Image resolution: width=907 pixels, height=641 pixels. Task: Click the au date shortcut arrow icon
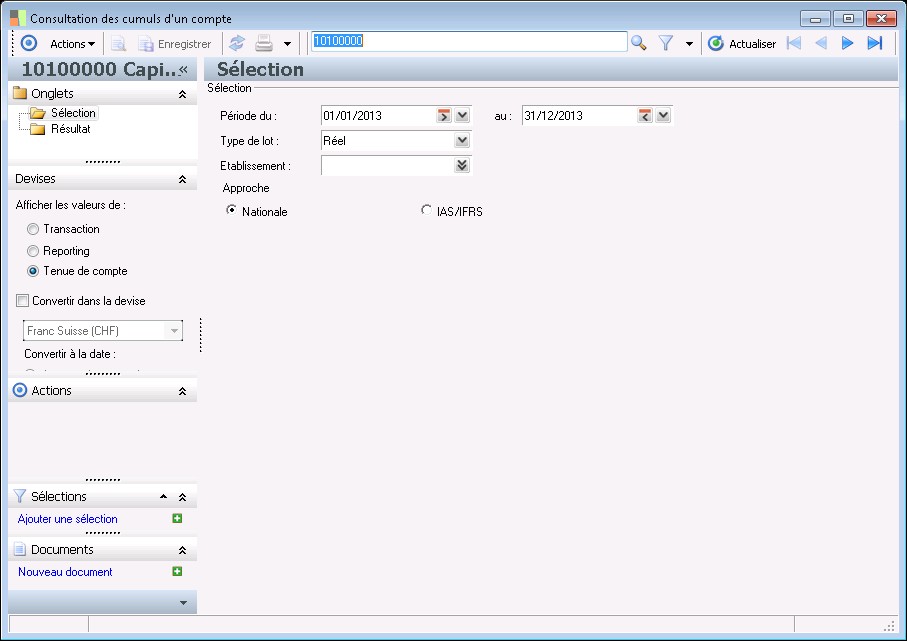coord(645,115)
